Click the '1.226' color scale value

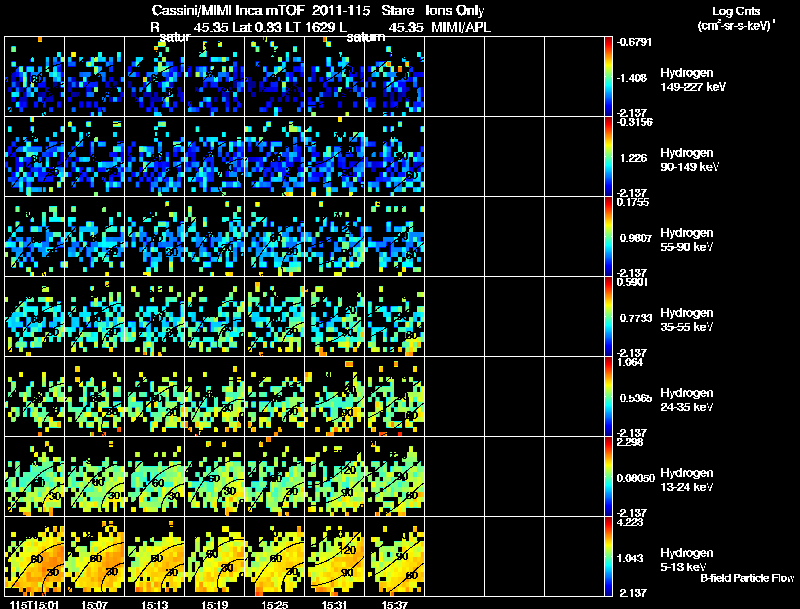click(633, 158)
